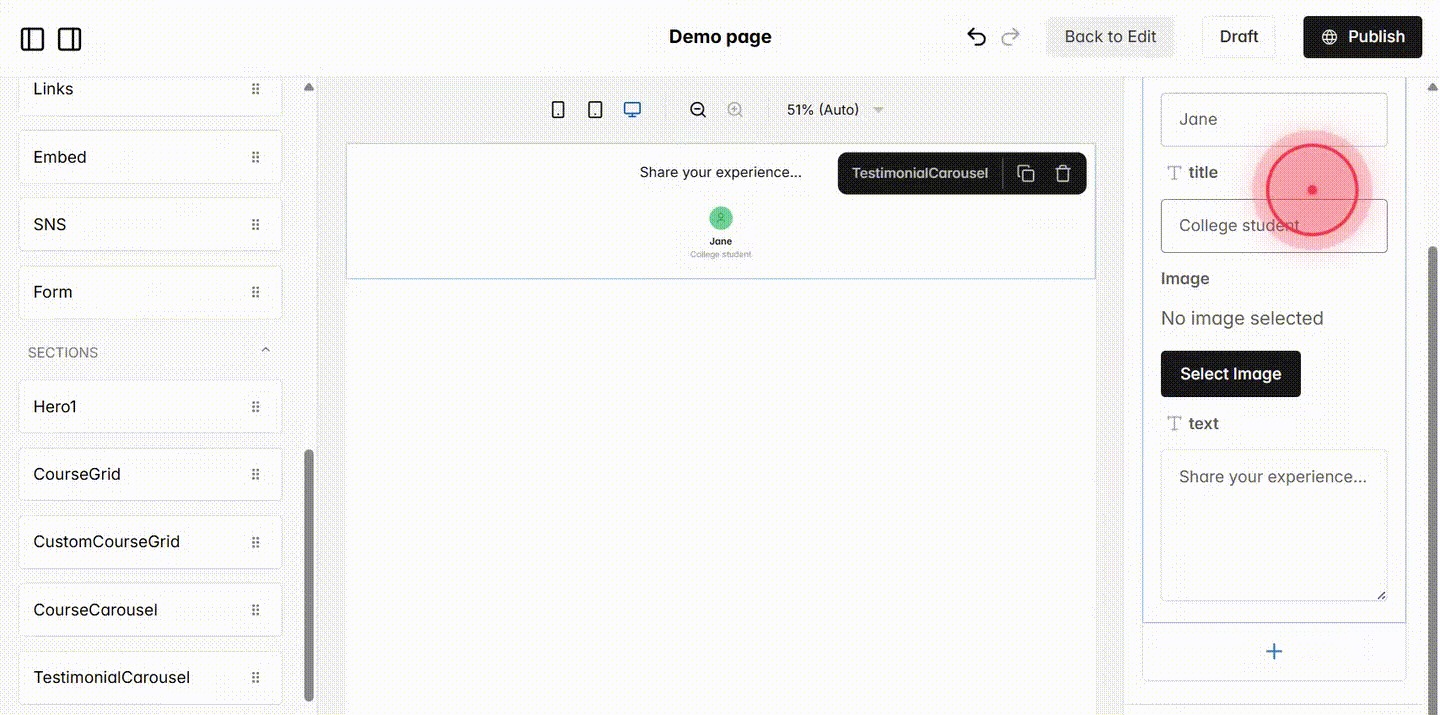
Task: Grab the drag handle next to Embed
Action: click(256, 157)
